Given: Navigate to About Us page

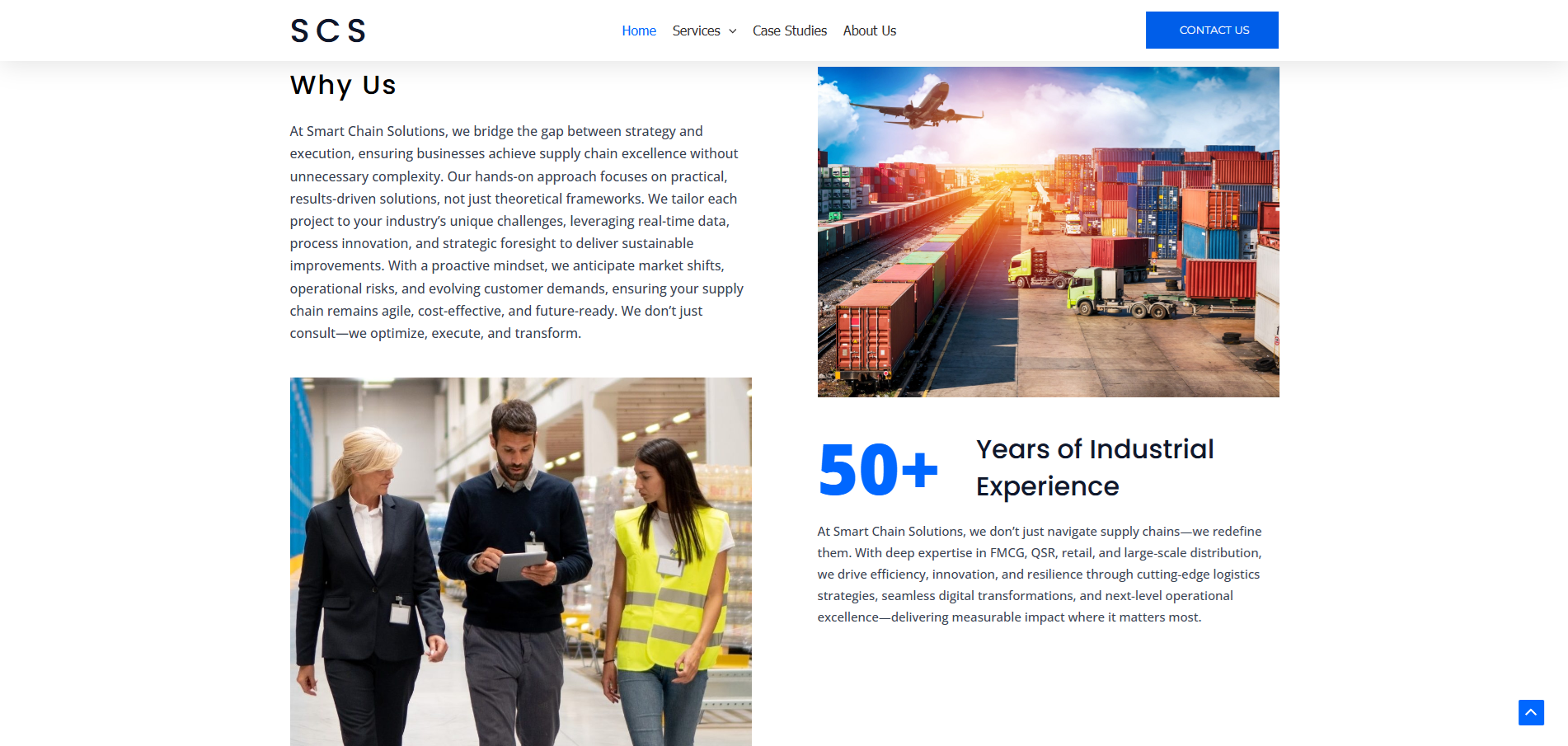Looking at the screenshot, I should pos(869,30).
